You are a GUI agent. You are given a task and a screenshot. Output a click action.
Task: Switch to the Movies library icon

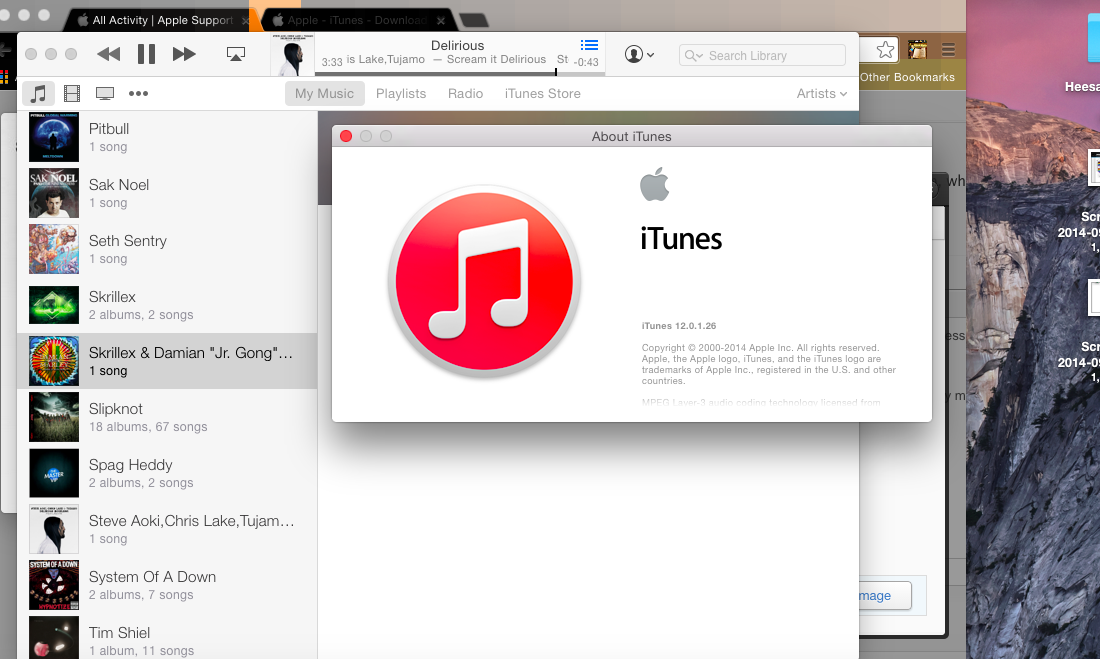tap(72, 93)
